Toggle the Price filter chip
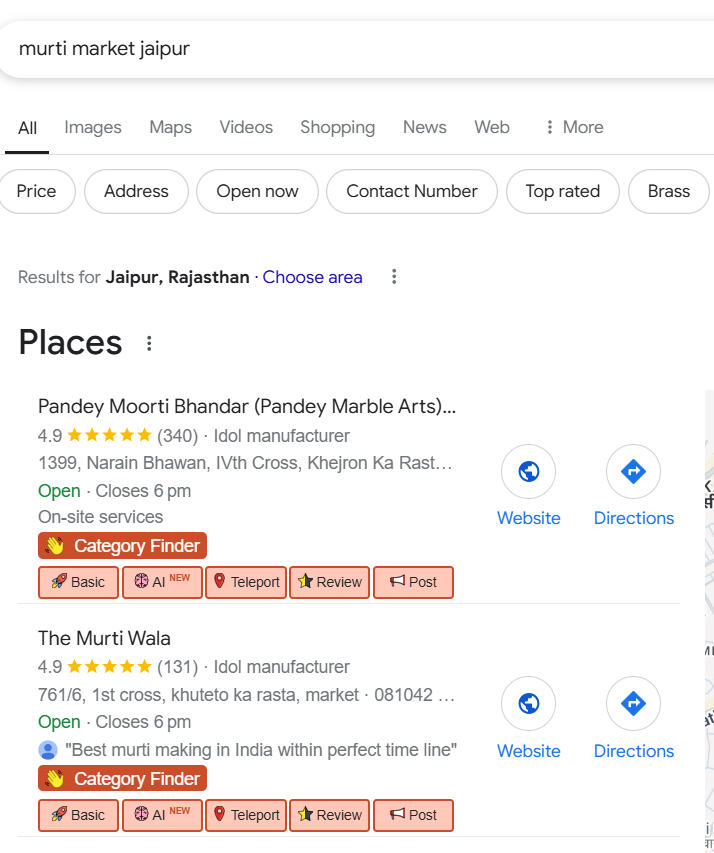The width and height of the screenshot is (714, 853). click(36, 191)
